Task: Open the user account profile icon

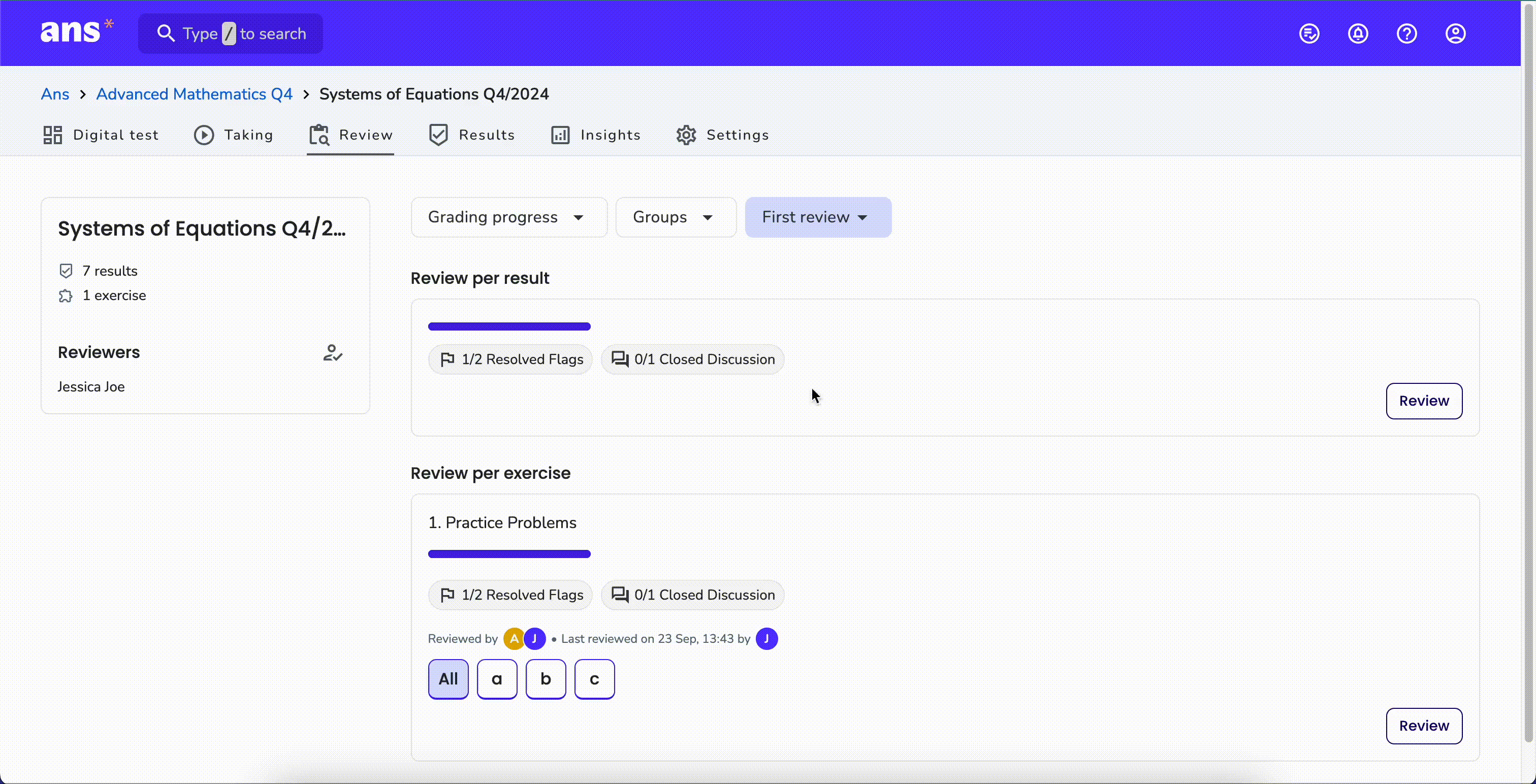Action: 1456,34
